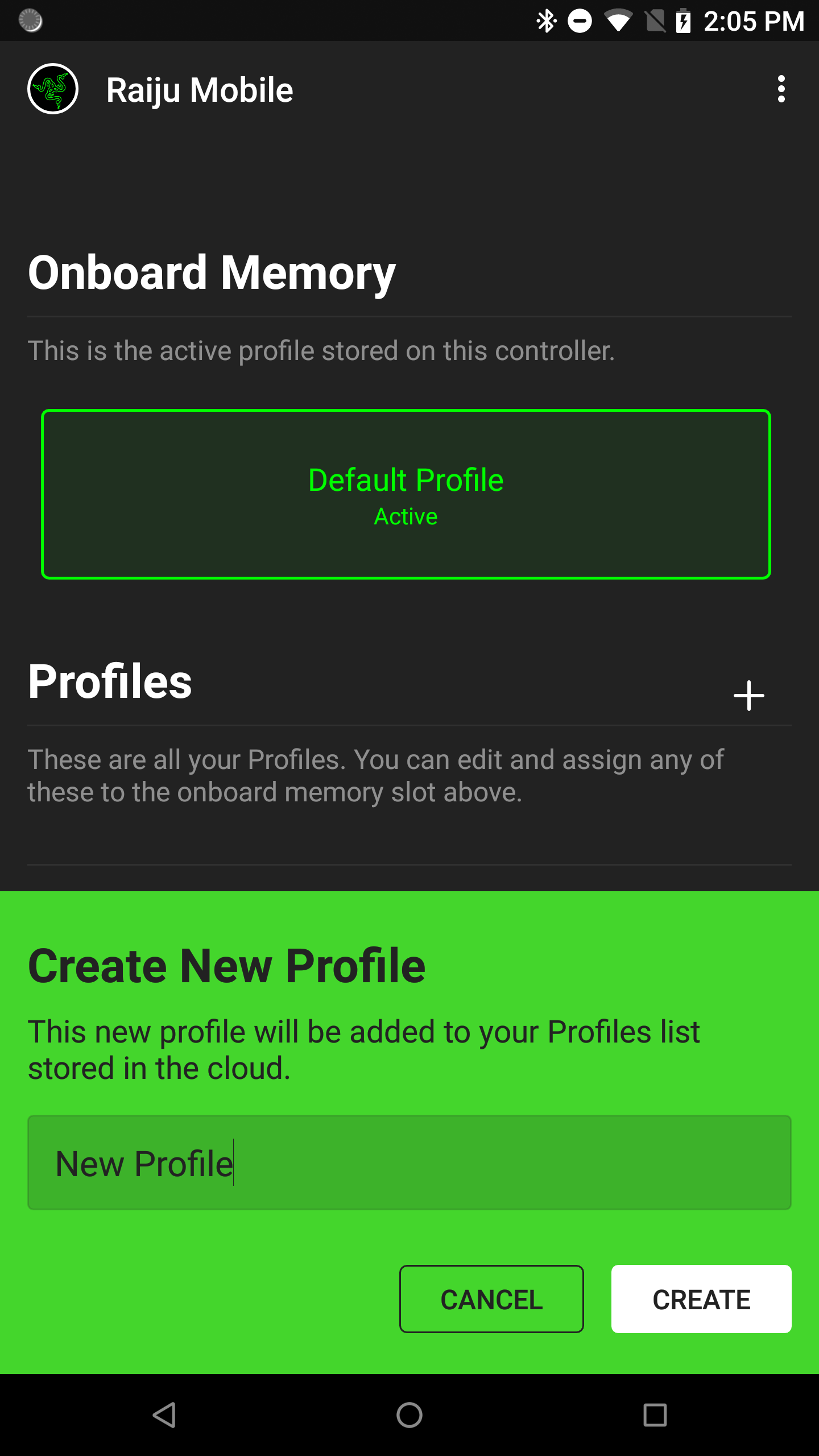
Task: Tap the battery charging icon
Action: [x=683, y=22]
